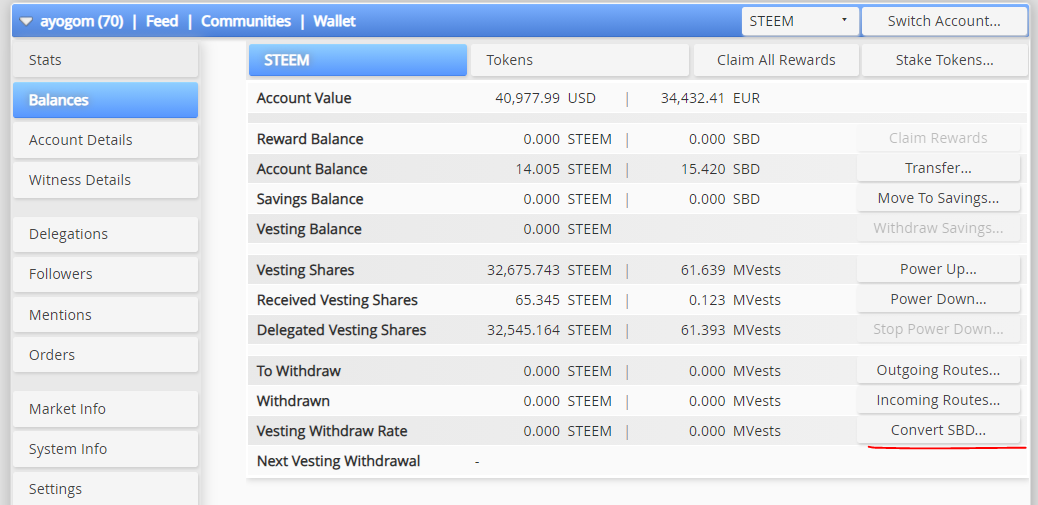This screenshot has height=505, width=1038.
Task: Click the Account Value row label
Action: tap(304, 99)
